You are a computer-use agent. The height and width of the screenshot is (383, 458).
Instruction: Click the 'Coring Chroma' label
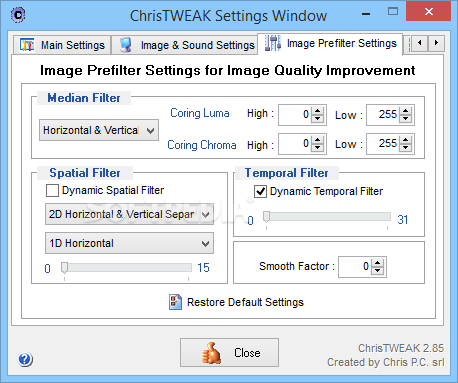(x=202, y=145)
